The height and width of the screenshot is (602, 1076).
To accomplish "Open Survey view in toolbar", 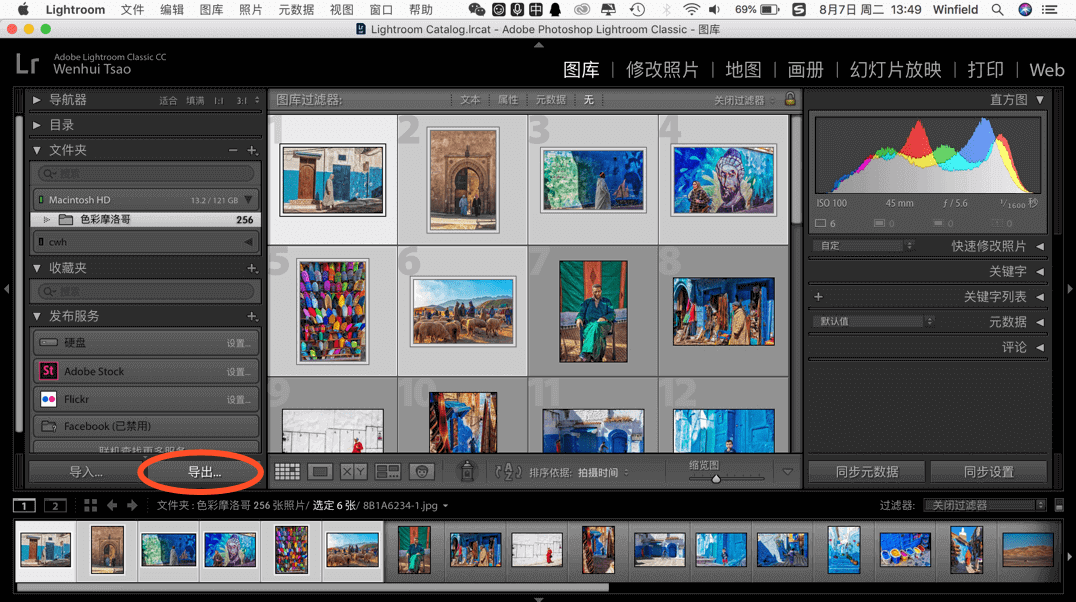I will click(387, 472).
